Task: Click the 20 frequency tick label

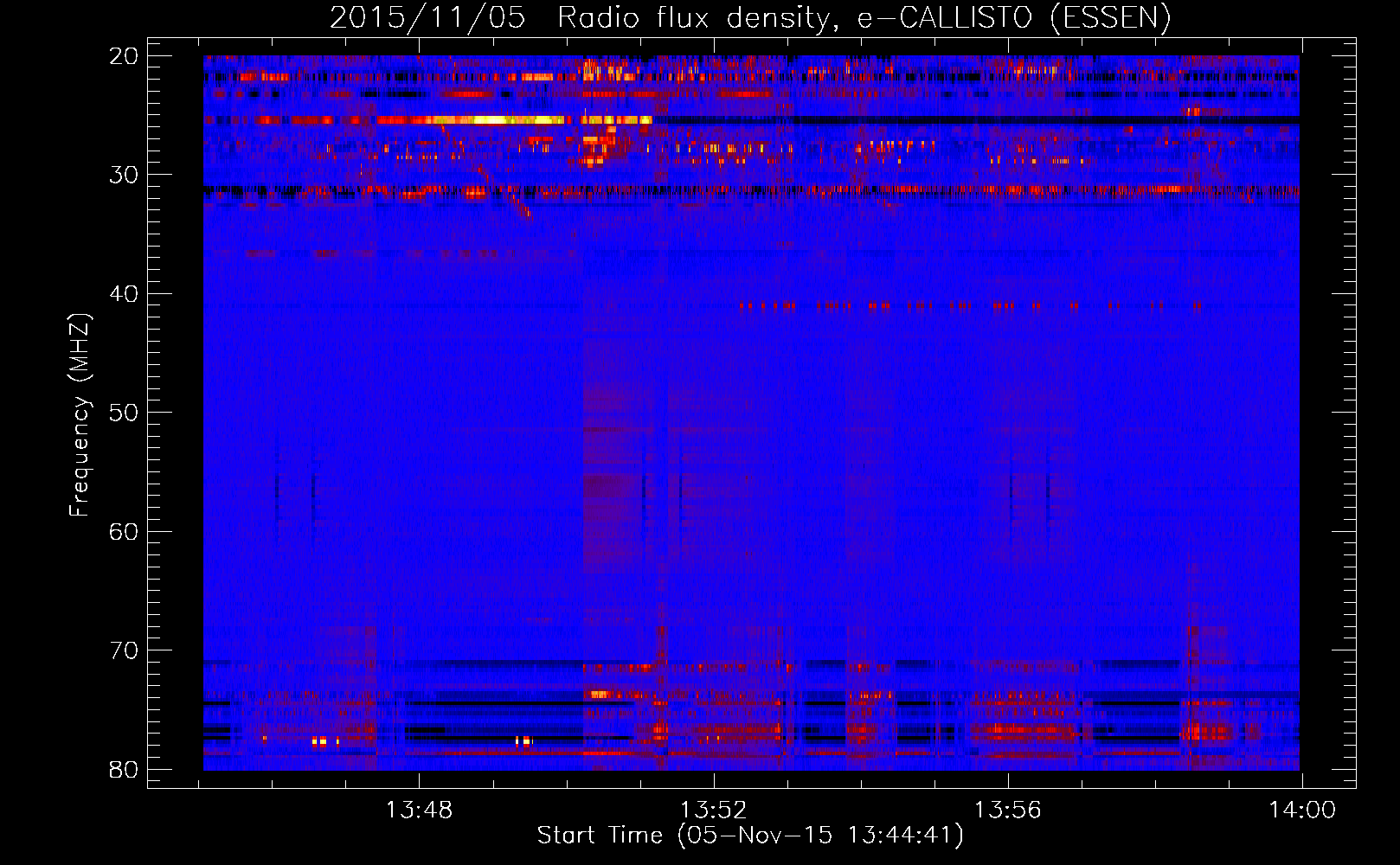Action: click(125, 56)
